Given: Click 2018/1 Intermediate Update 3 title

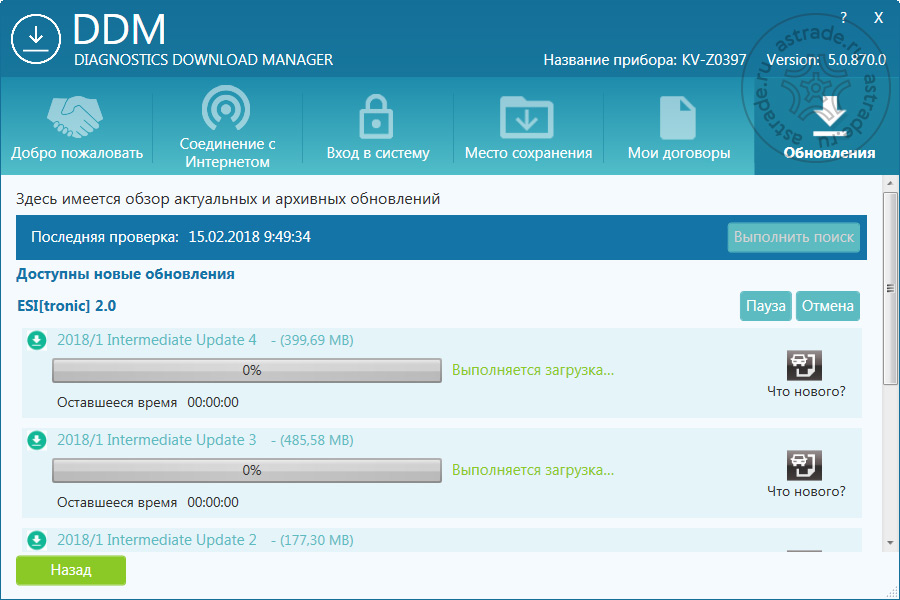Looking at the screenshot, I should (x=157, y=440).
